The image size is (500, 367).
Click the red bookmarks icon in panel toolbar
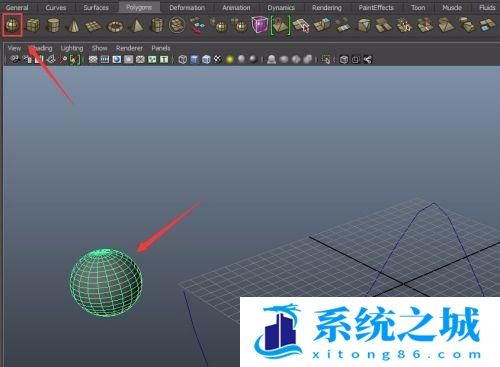[x=39, y=59]
